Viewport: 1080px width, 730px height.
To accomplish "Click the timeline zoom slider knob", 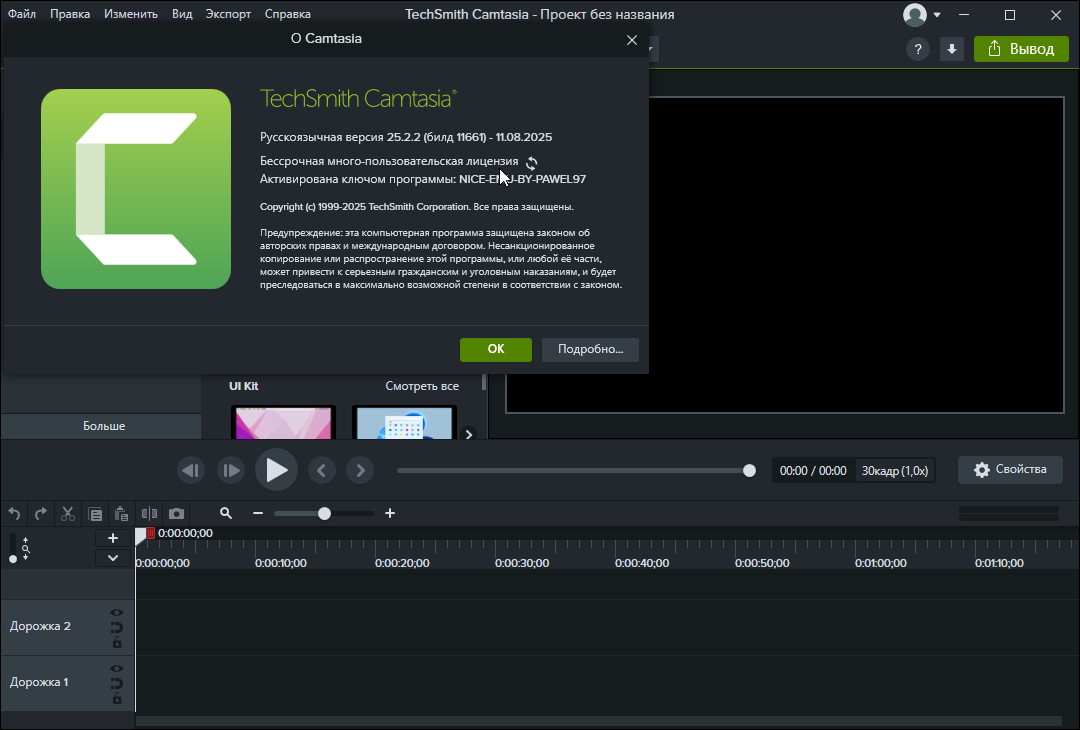I will [x=324, y=513].
